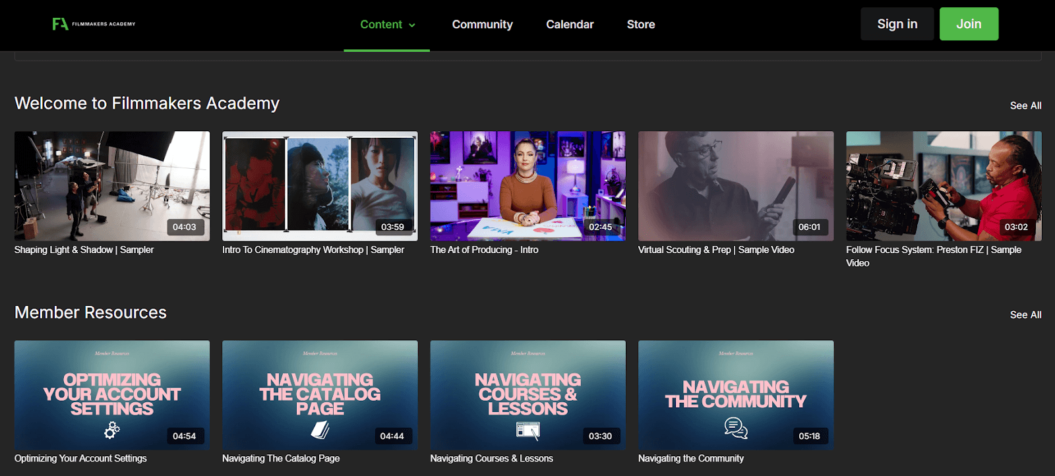
Task: See All in Welcome to Filmmakers Academy
Action: pyautogui.click(x=1025, y=106)
